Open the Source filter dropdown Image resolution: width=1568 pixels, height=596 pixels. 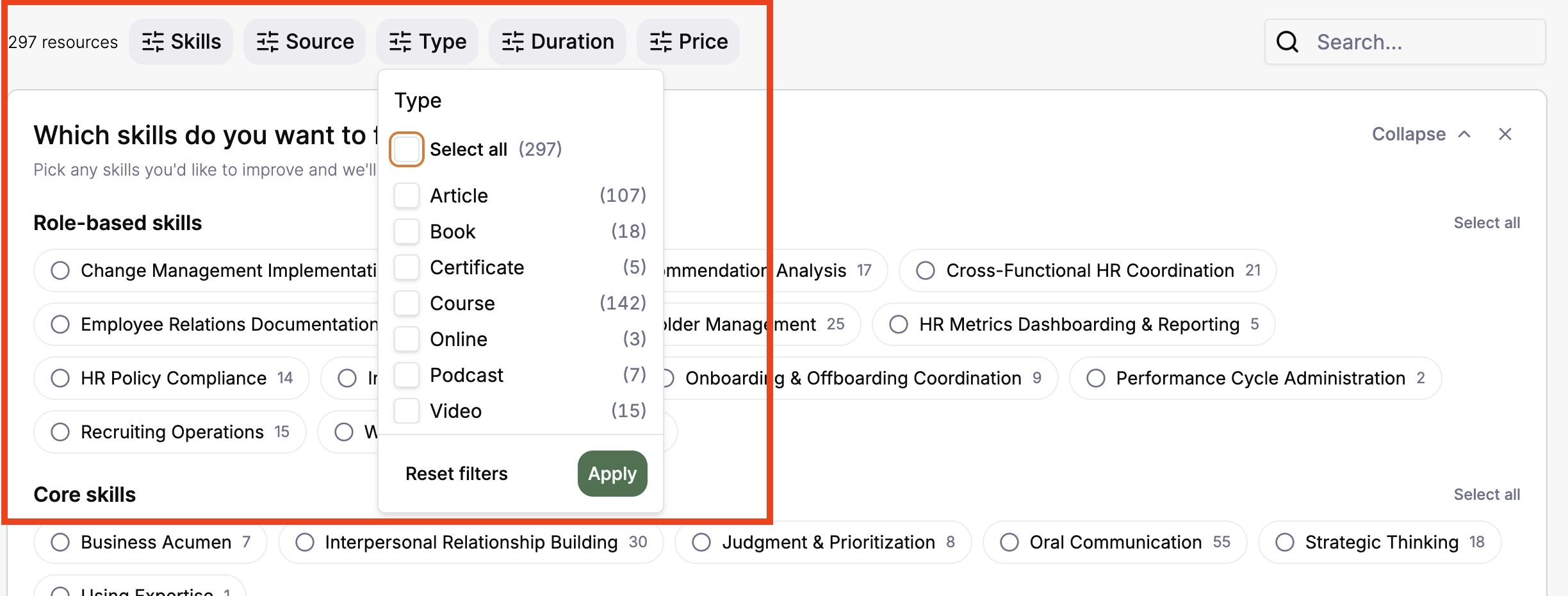pos(304,42)
